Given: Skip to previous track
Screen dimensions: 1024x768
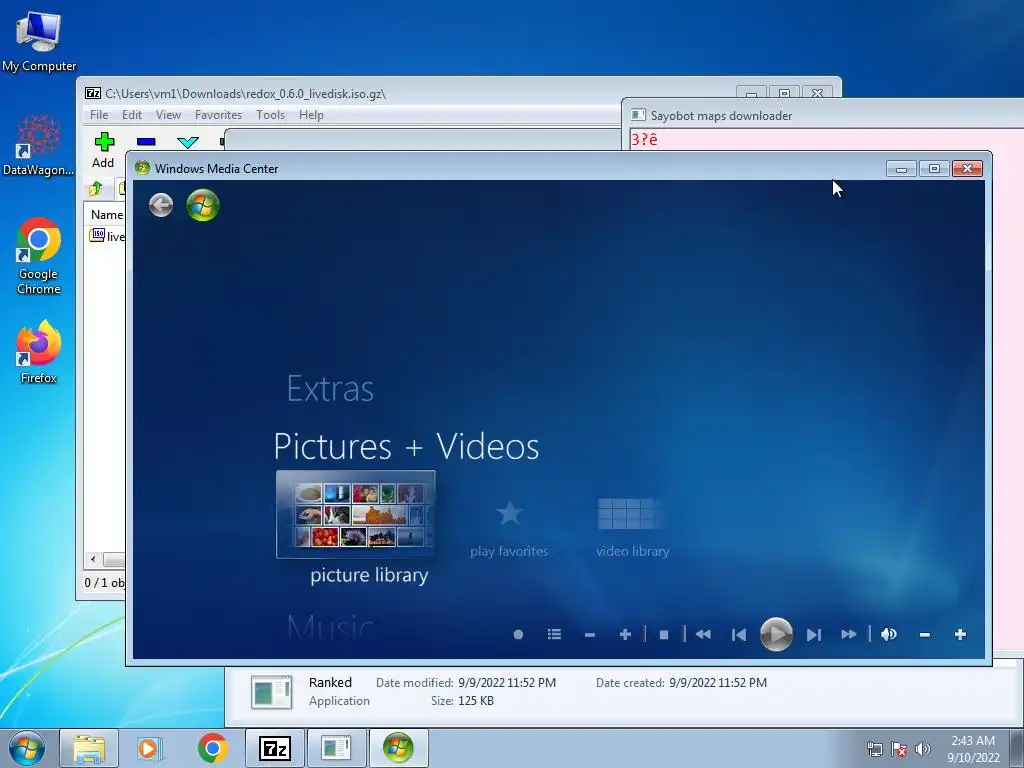Looking at the screenshot, I should coord(739,634).
